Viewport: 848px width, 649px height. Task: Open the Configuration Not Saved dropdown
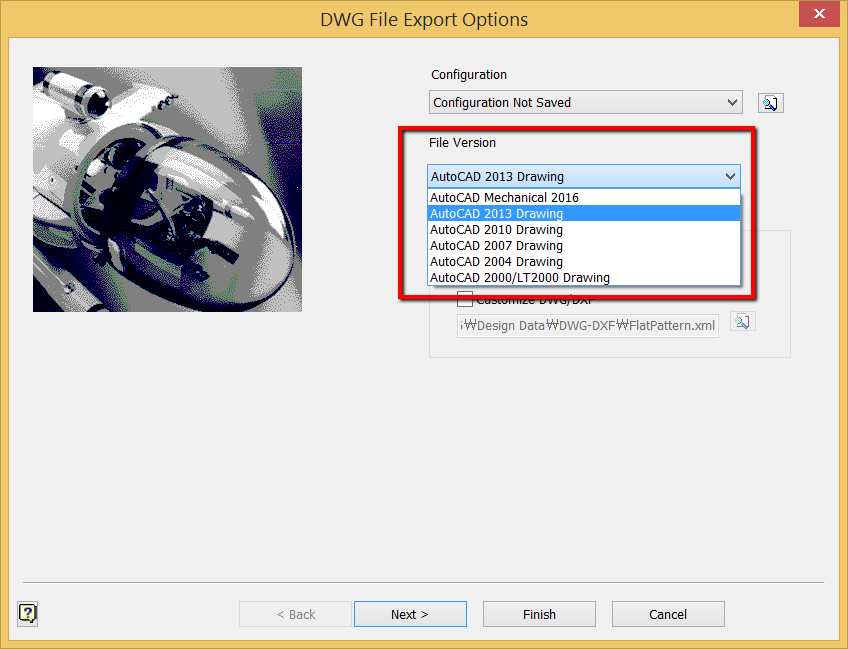tap(586, 102)
